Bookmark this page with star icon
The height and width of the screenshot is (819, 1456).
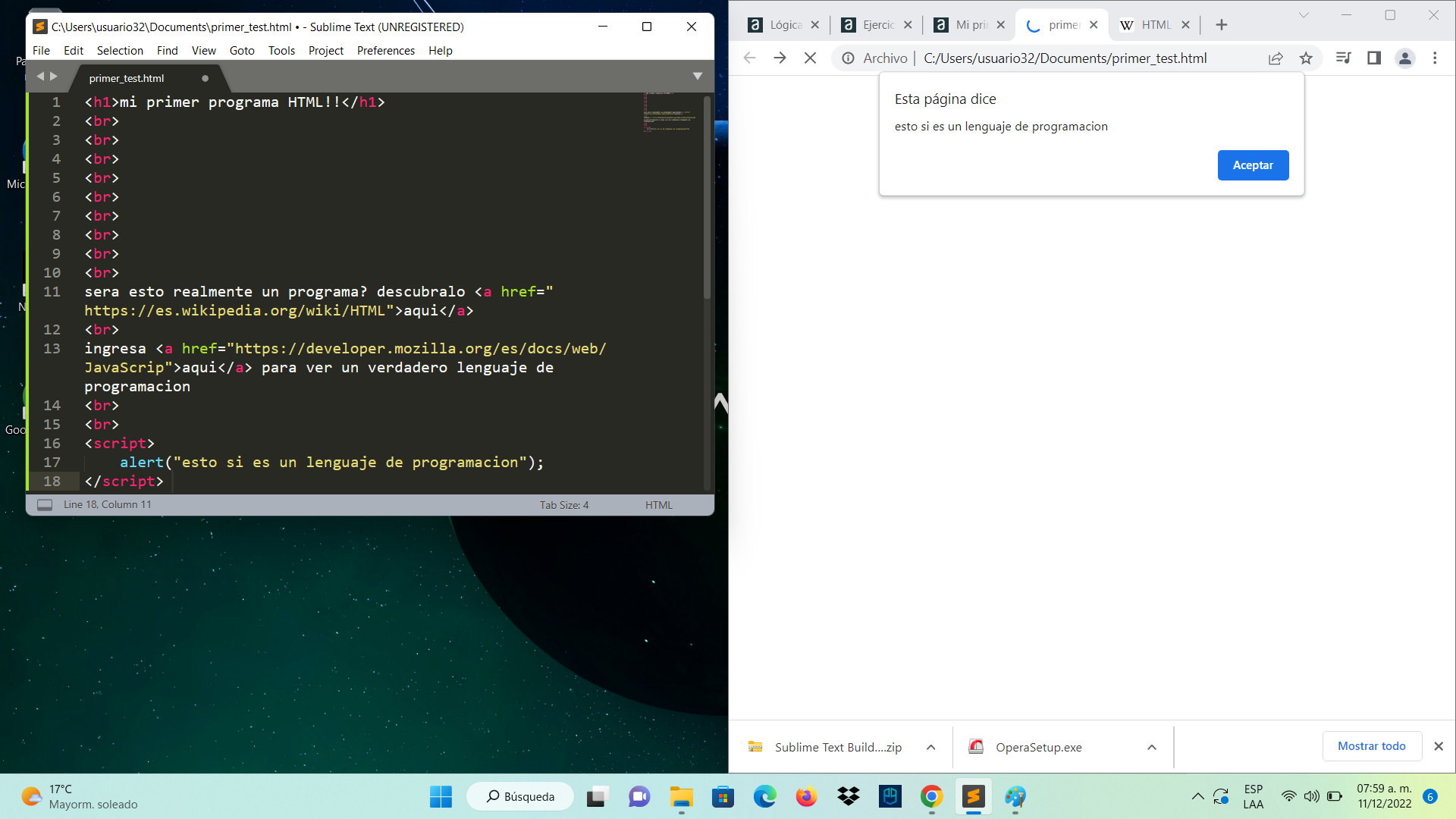click(1306, 58)
